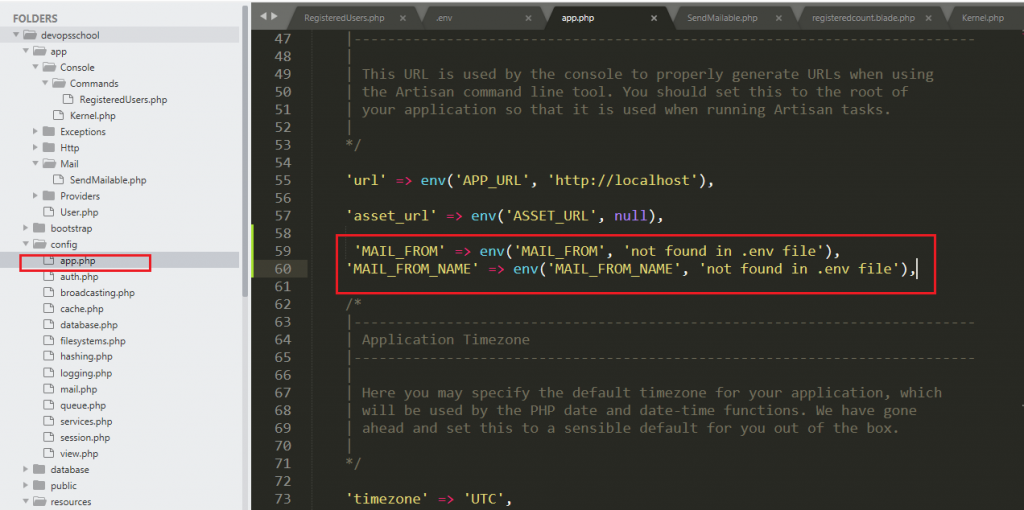Viewport: 1024px width, 510px height.
Task: Open the Kernel.php tab
Action: tap(984, 18)
